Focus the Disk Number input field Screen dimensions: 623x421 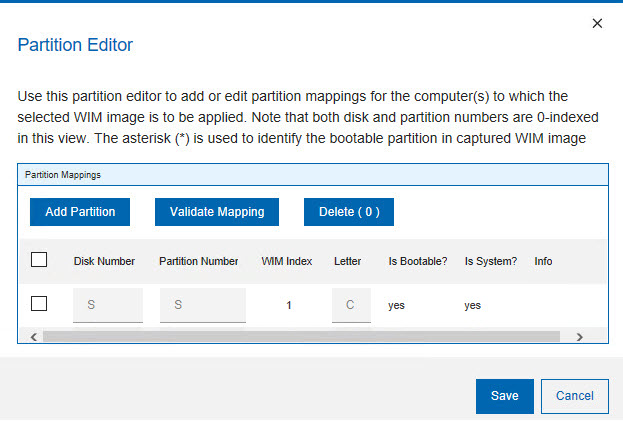click(108, 304)
